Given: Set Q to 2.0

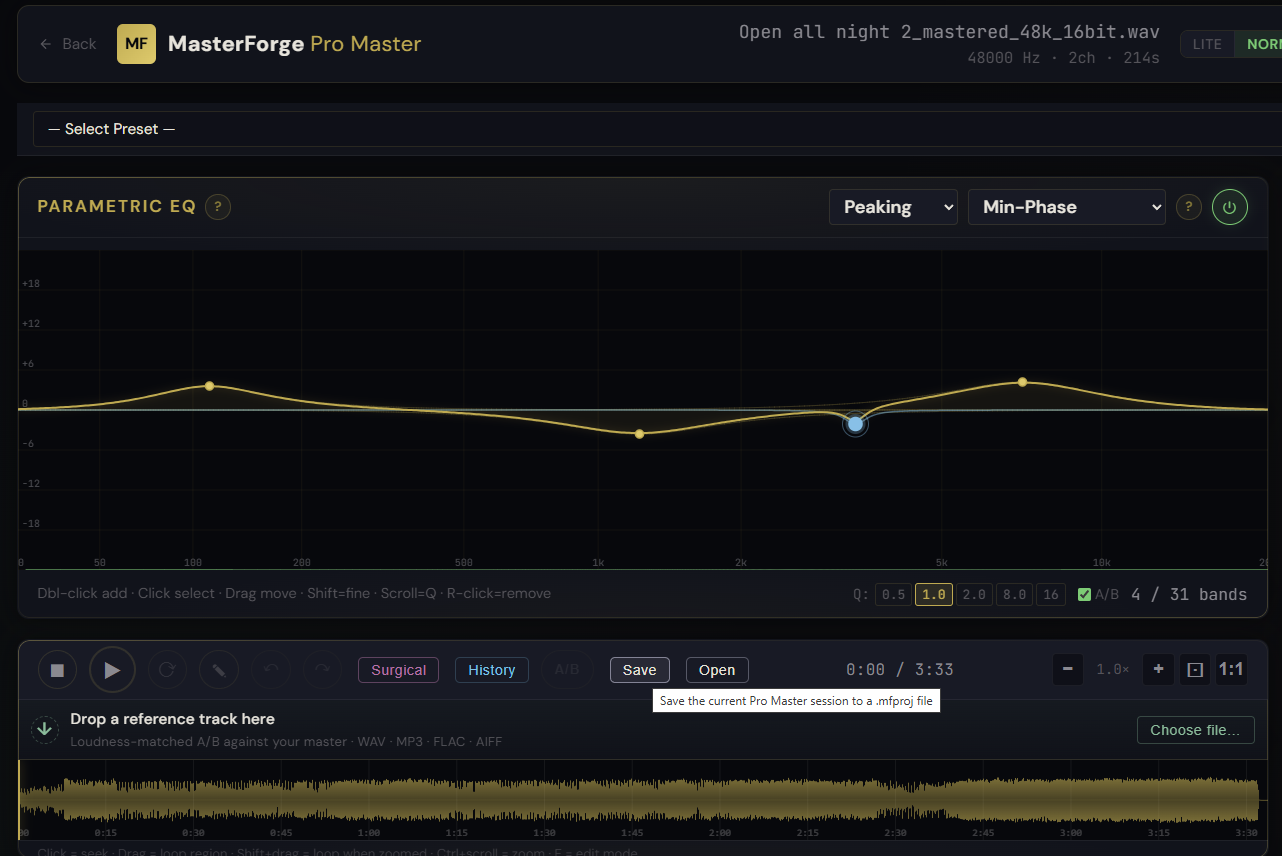Looking at the screenshot, I should [974, 594].
